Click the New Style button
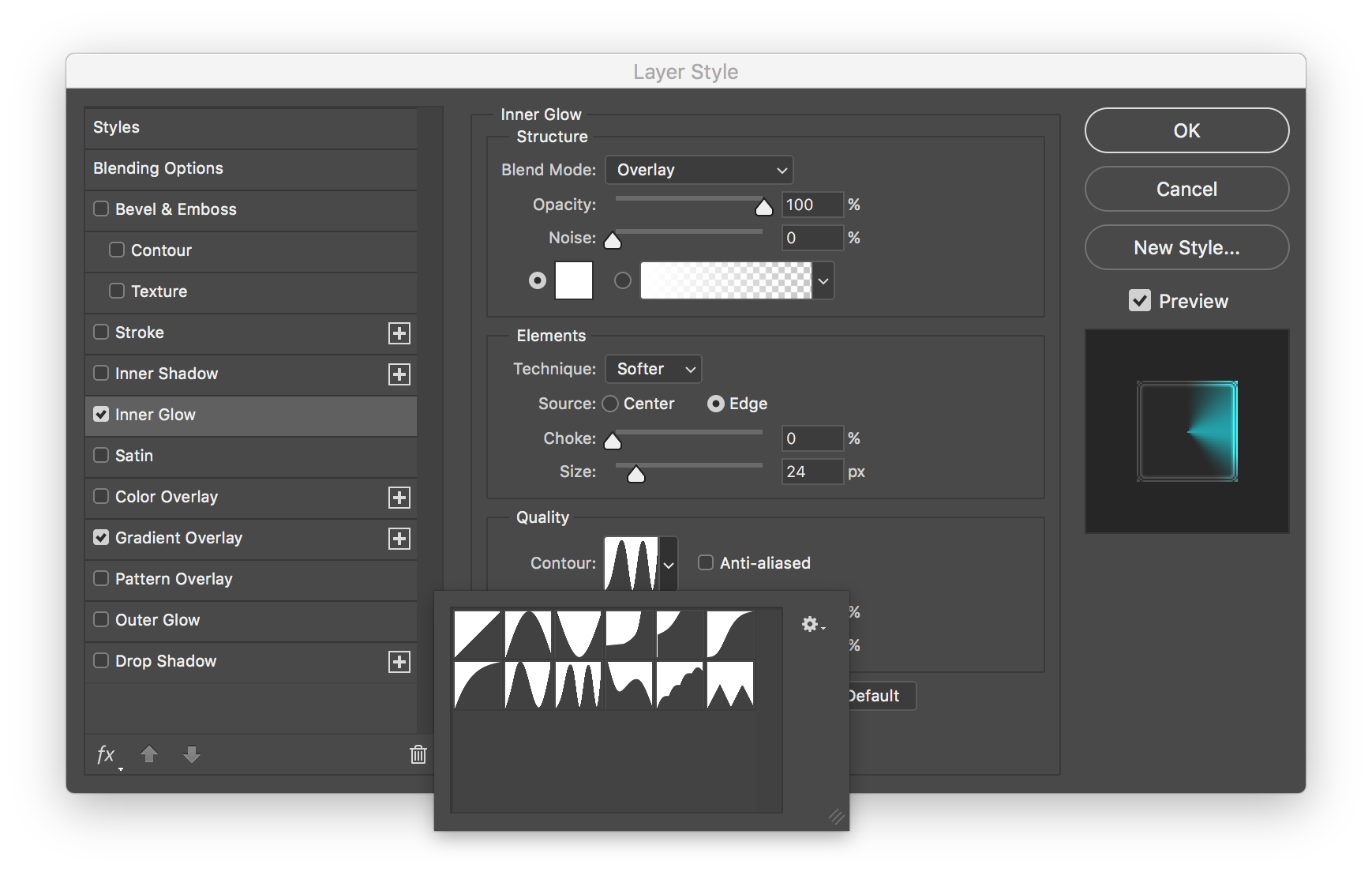Screen dimensions: 1372x872 (1186, 247)
